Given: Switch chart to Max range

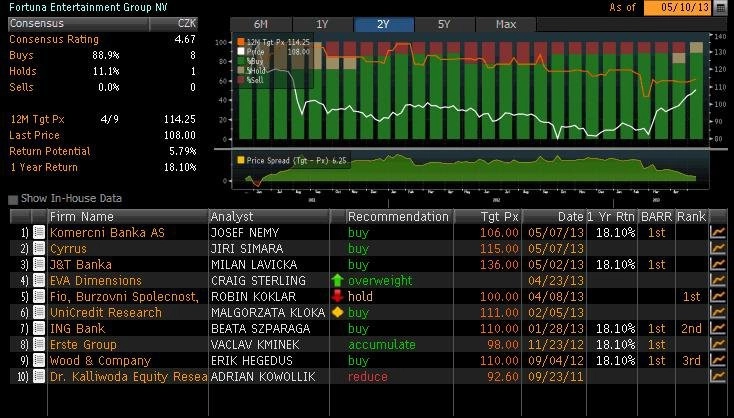Looking at the screenshot, I should 506,24.
